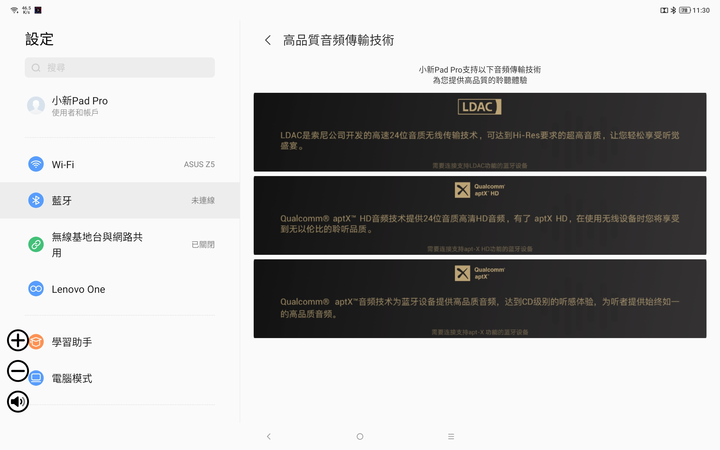Open 無線基地台與網路共用 settings
720x450 pixels.
[x=120, y=244]
